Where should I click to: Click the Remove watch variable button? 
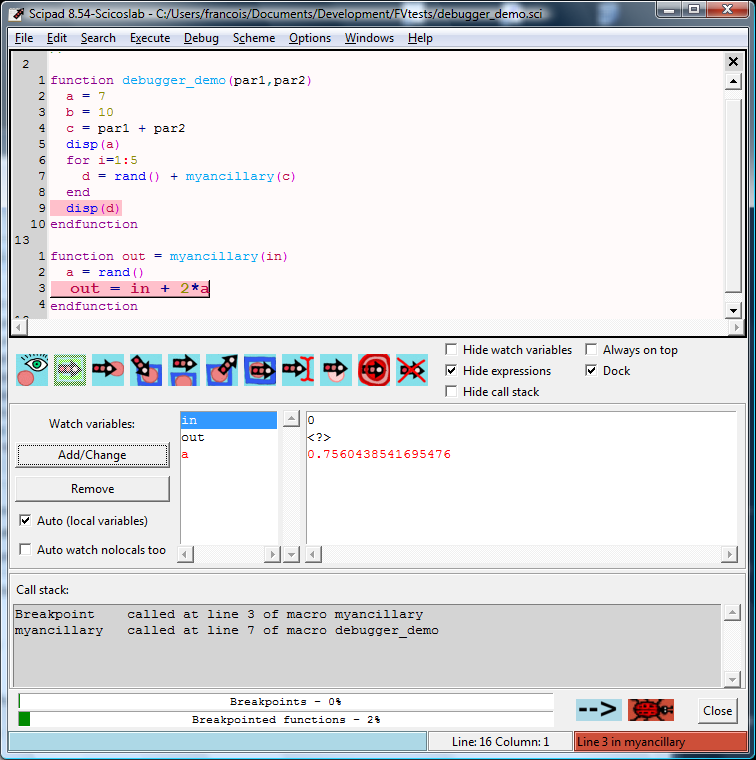[x=92, y=489]
